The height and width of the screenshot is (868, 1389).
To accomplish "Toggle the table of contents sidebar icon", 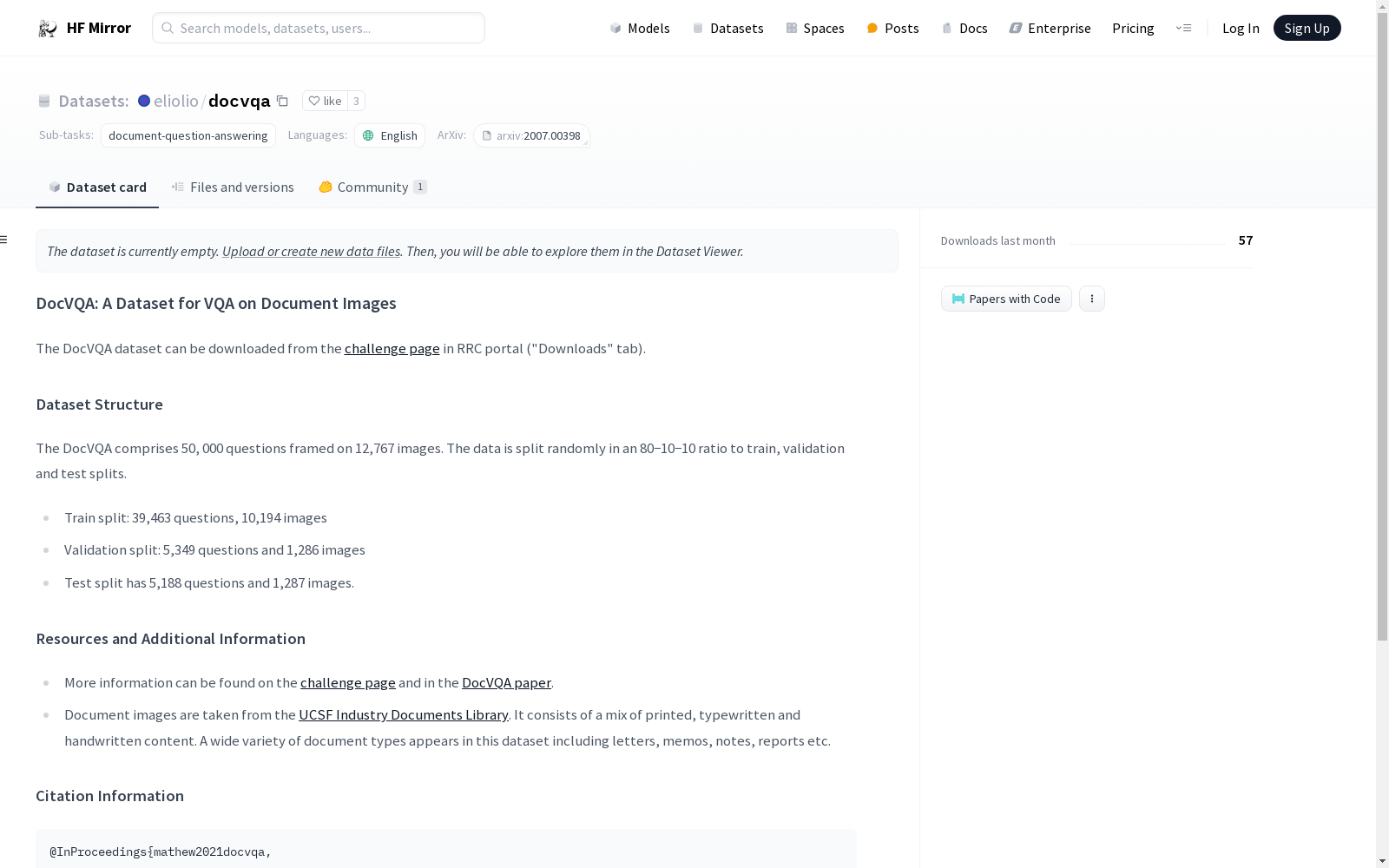I will click(x=4, y=240).
